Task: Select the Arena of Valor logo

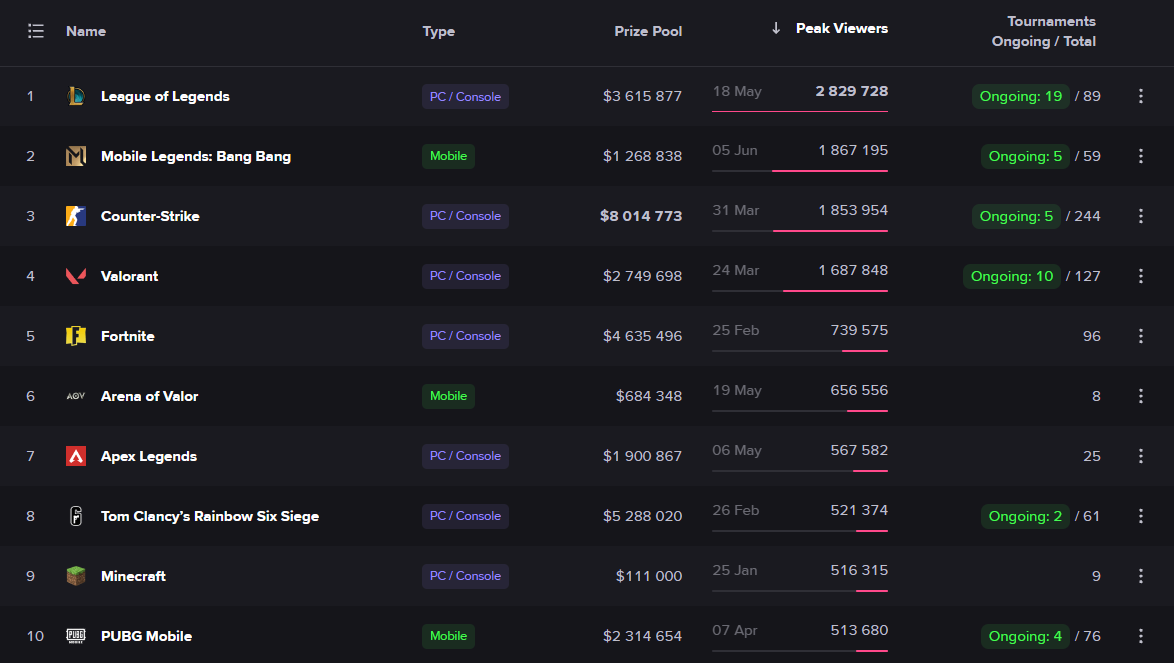Action: 75,396
